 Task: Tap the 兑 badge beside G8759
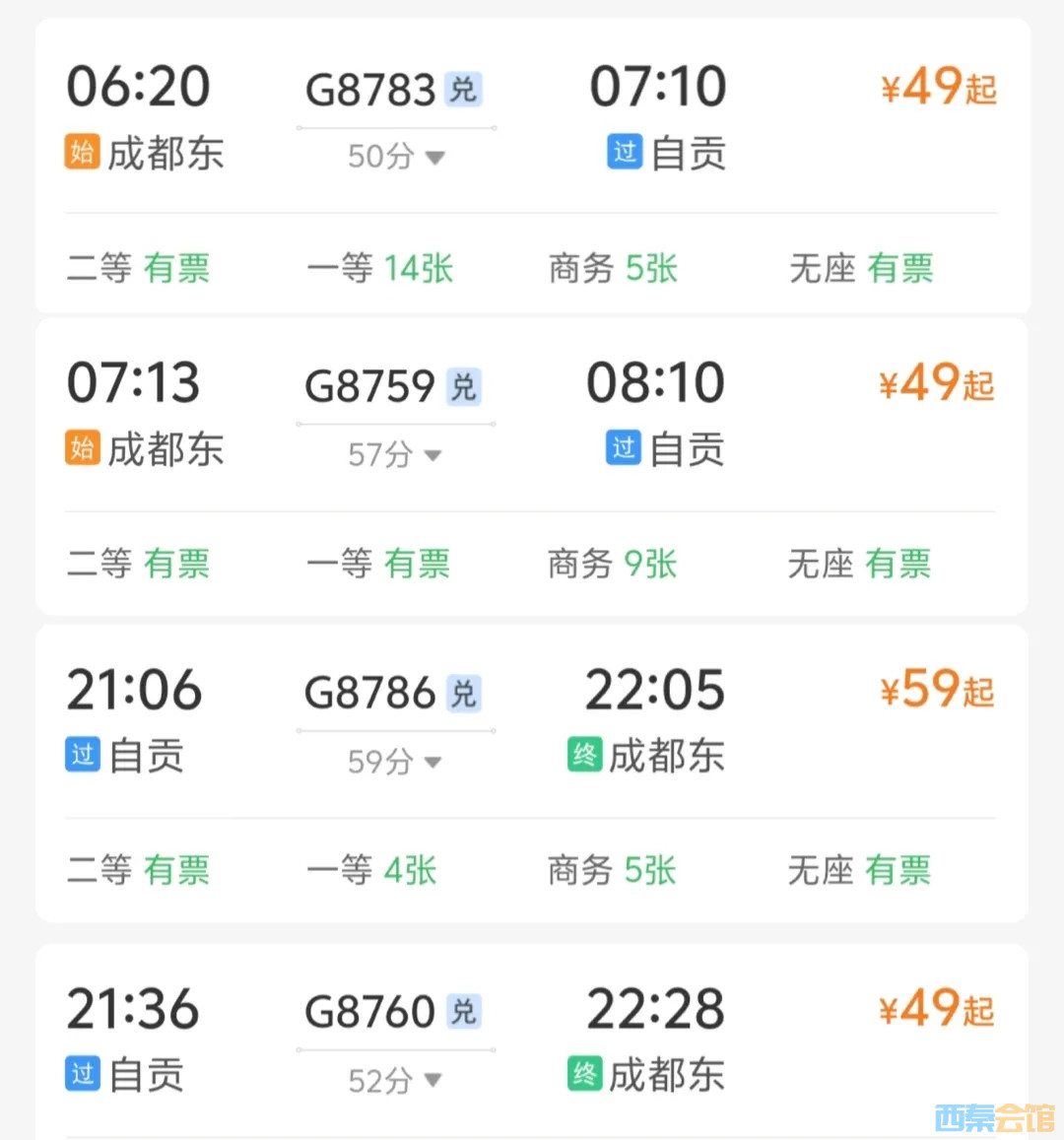(463, 386)
